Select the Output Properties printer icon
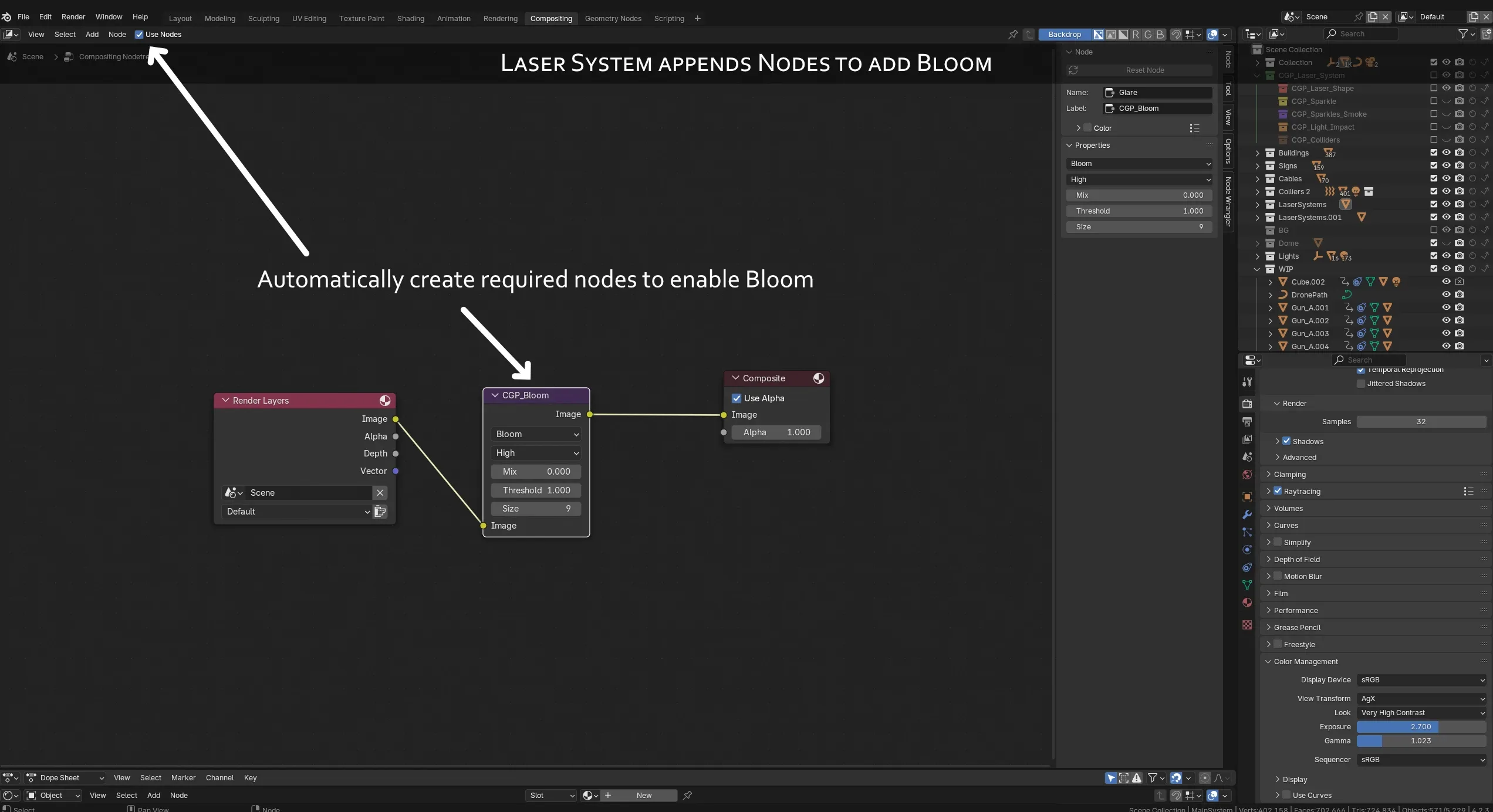 click(1247, 421)
